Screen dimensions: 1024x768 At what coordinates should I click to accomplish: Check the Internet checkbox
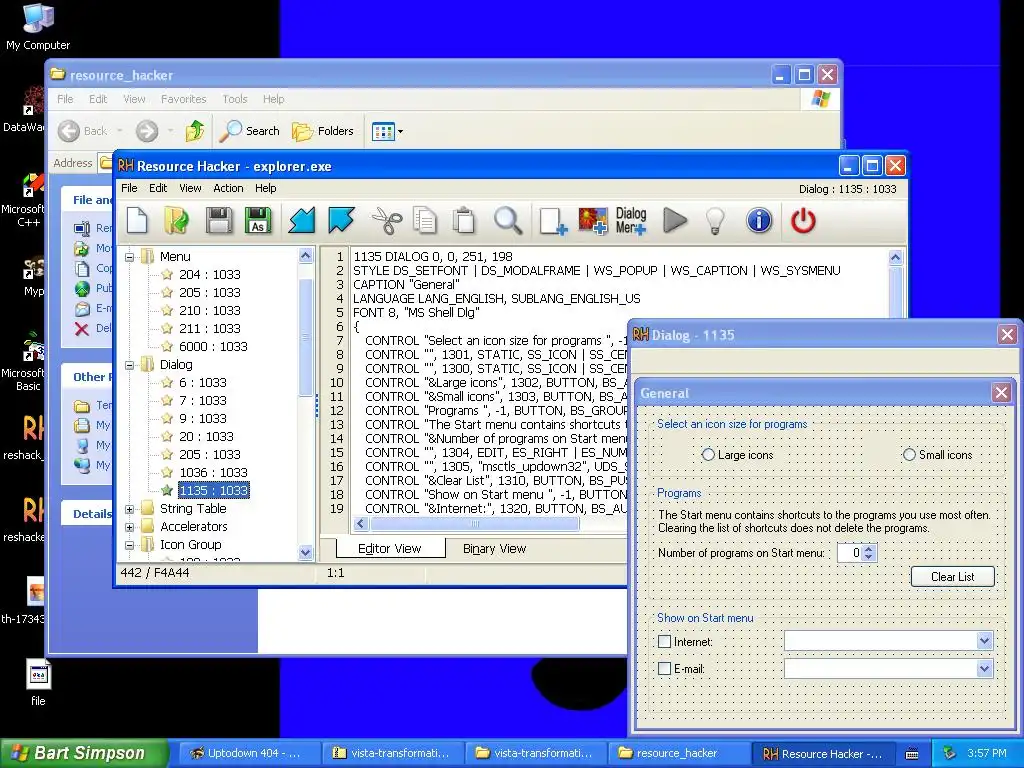[x=664, y=641]
